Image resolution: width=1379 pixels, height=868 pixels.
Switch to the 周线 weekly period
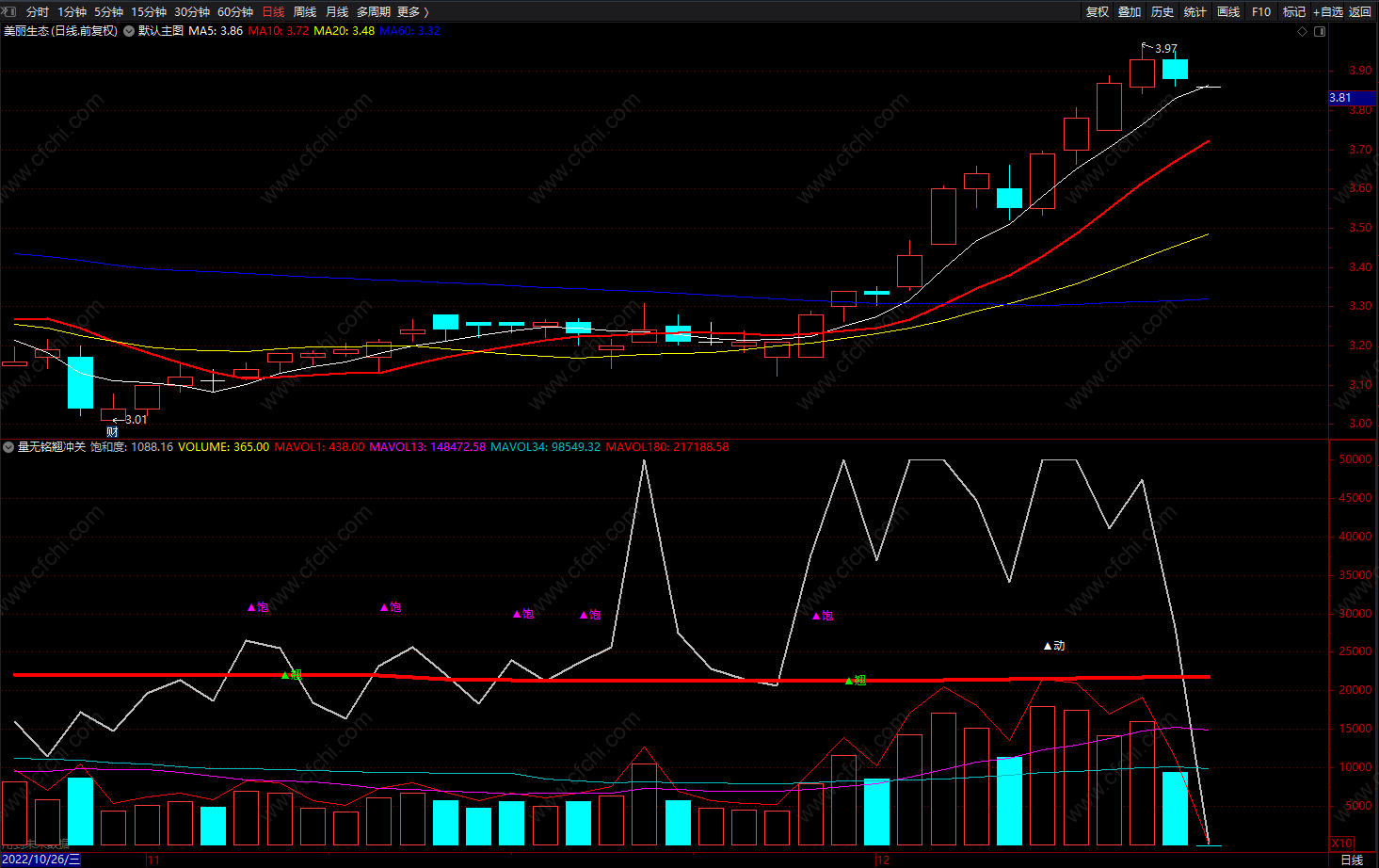click(305, 11)
